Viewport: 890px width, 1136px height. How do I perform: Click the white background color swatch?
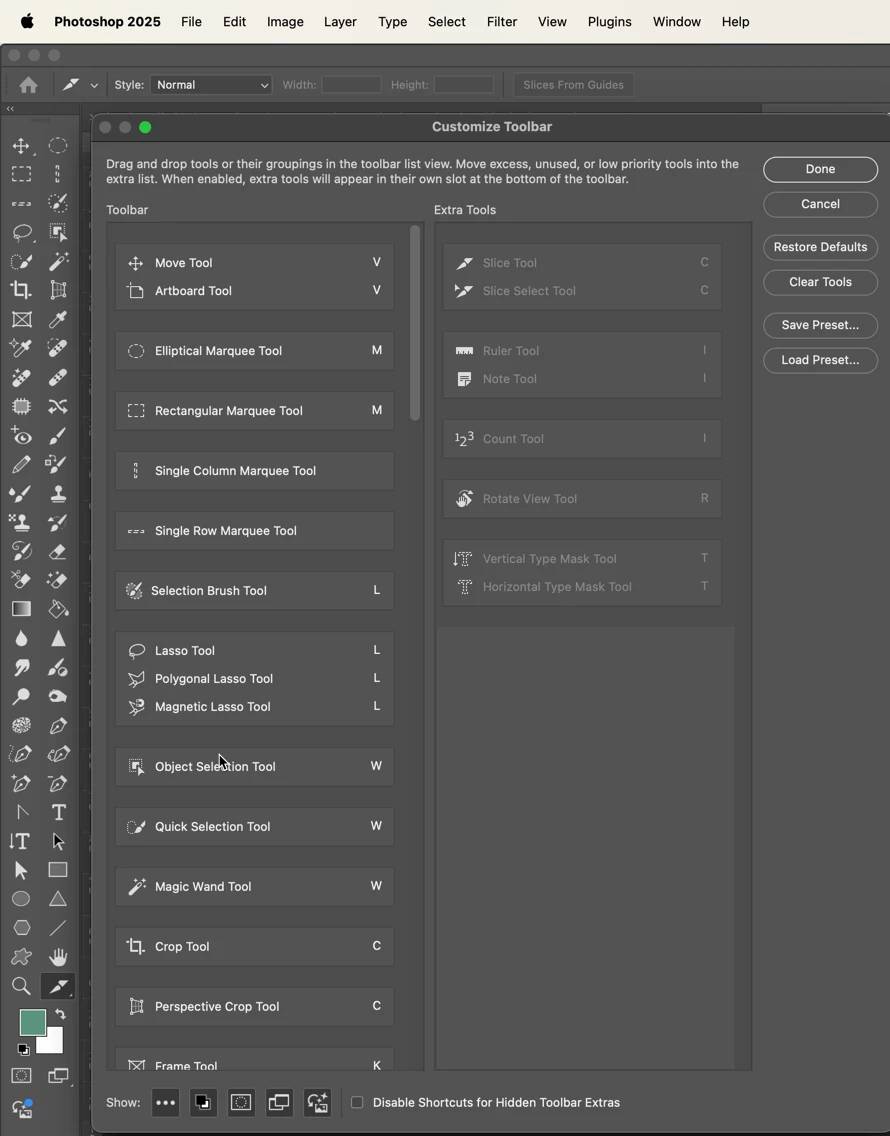pos(54,1043)
